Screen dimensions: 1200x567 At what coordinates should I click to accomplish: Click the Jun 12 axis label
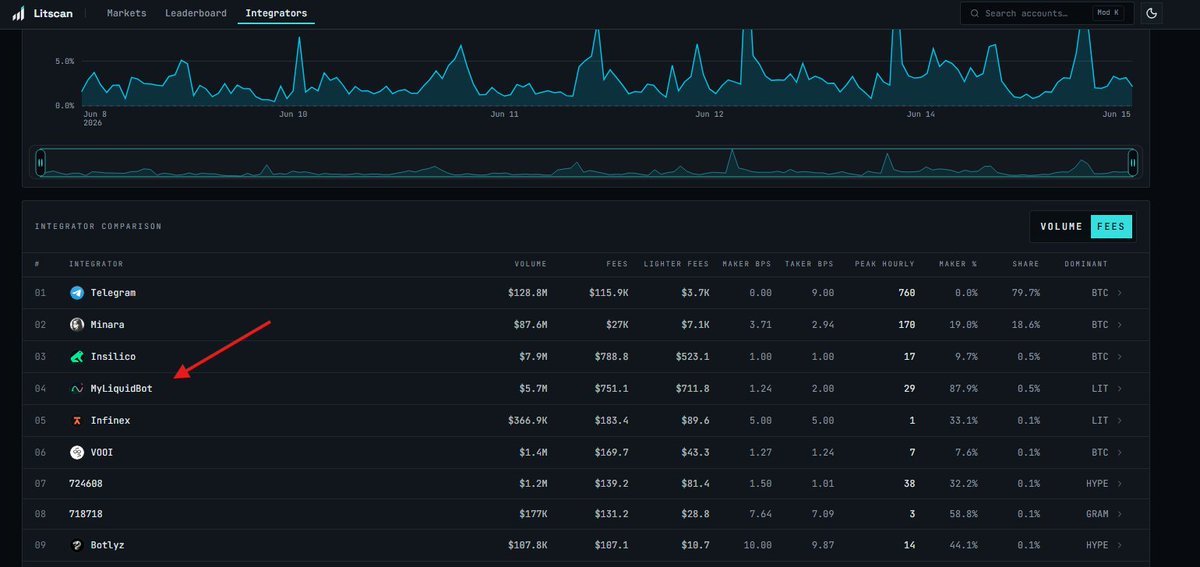tap(709, 115)
